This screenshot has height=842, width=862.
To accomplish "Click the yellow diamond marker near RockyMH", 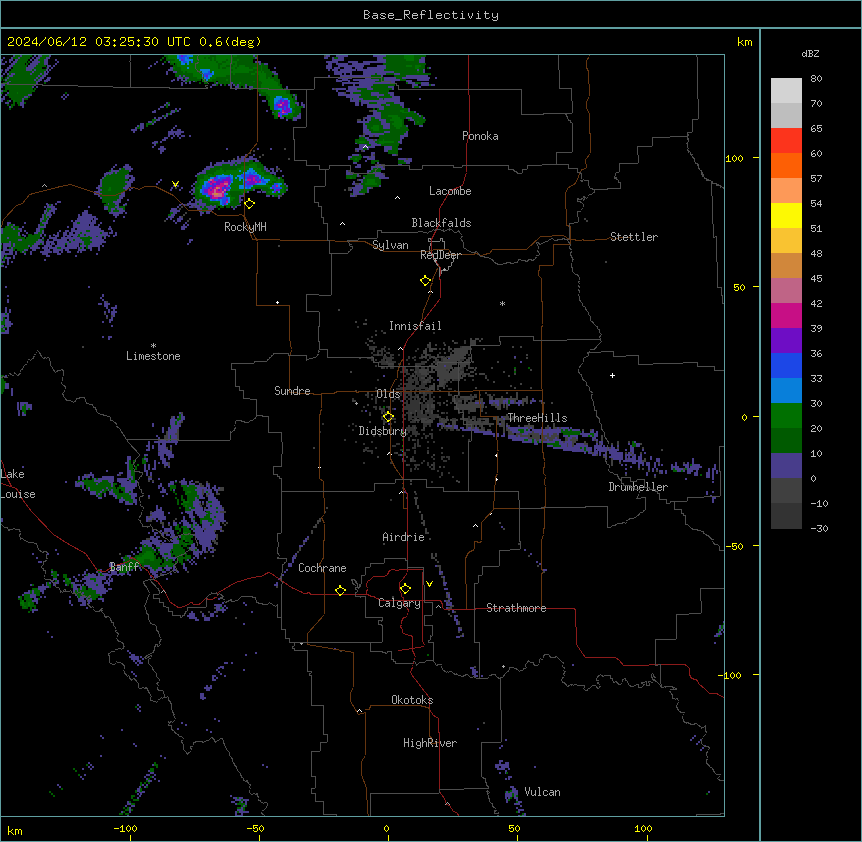I will [x=250, y=204].
